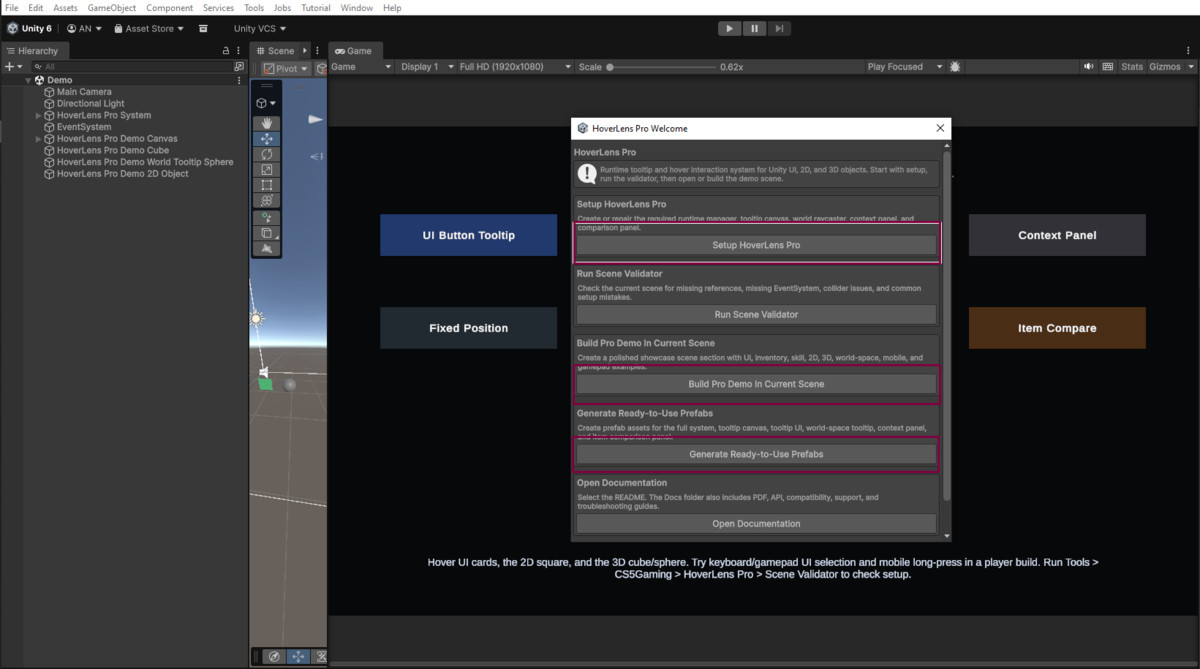
Task: Click the Step frame button
Action: (x=780, y=29)
